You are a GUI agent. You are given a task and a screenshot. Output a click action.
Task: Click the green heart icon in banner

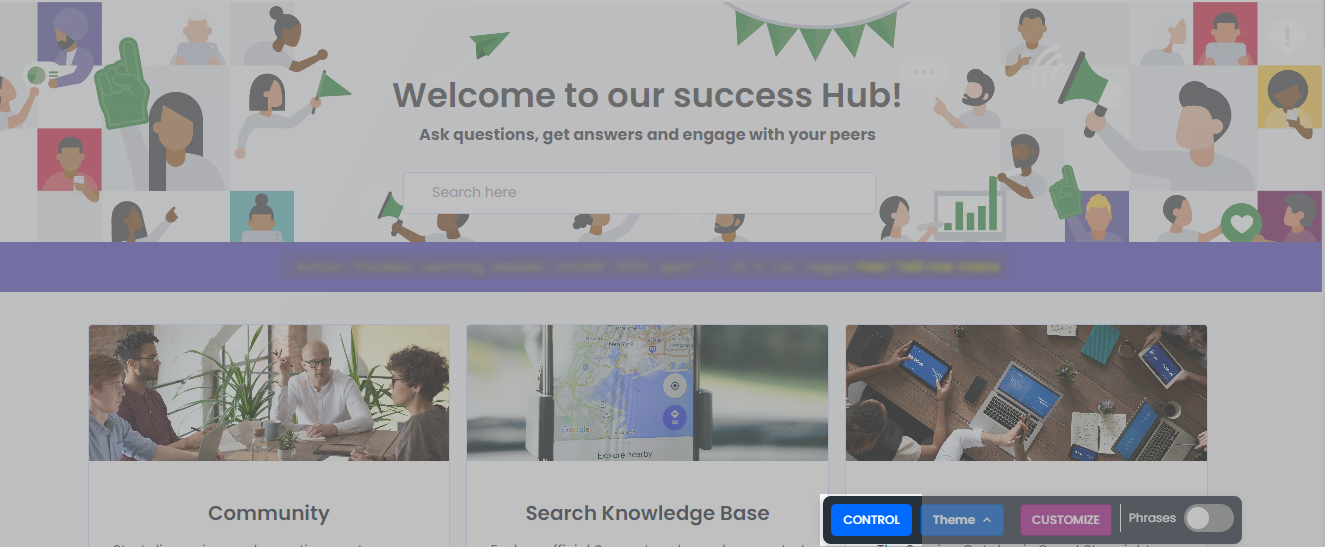pos(1242,222)
